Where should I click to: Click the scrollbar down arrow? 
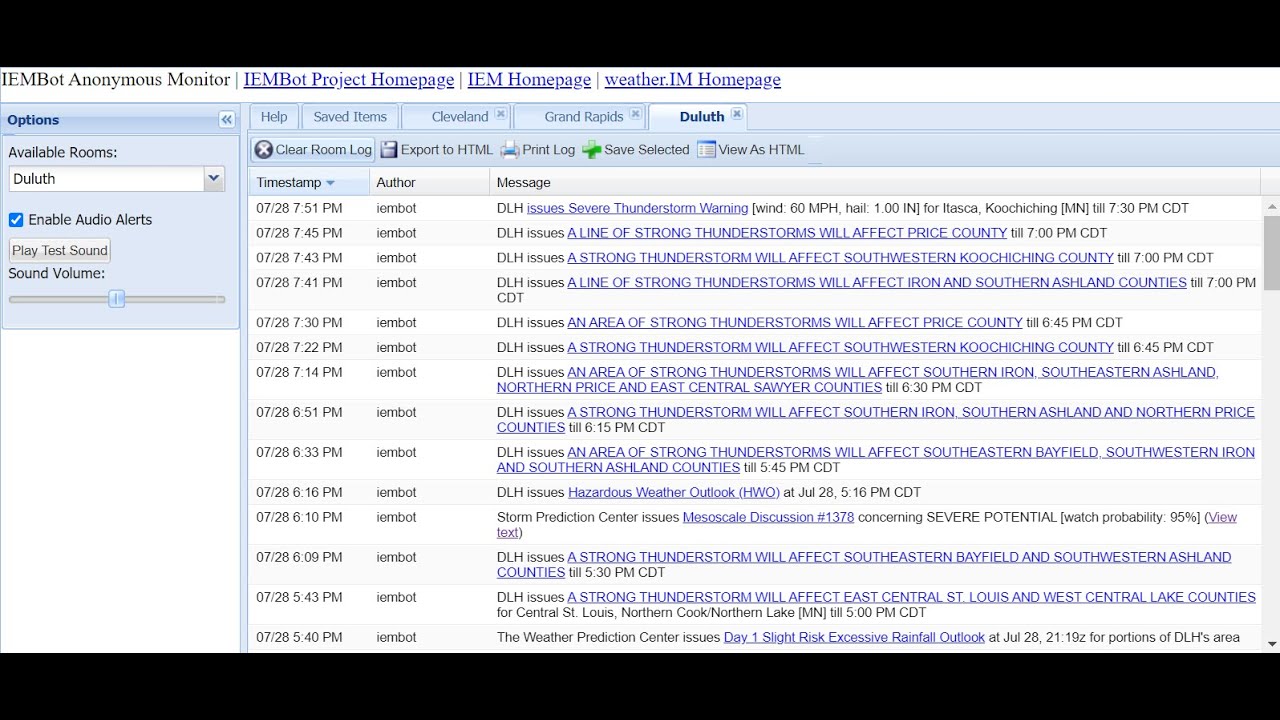(x=1271, y=644)
